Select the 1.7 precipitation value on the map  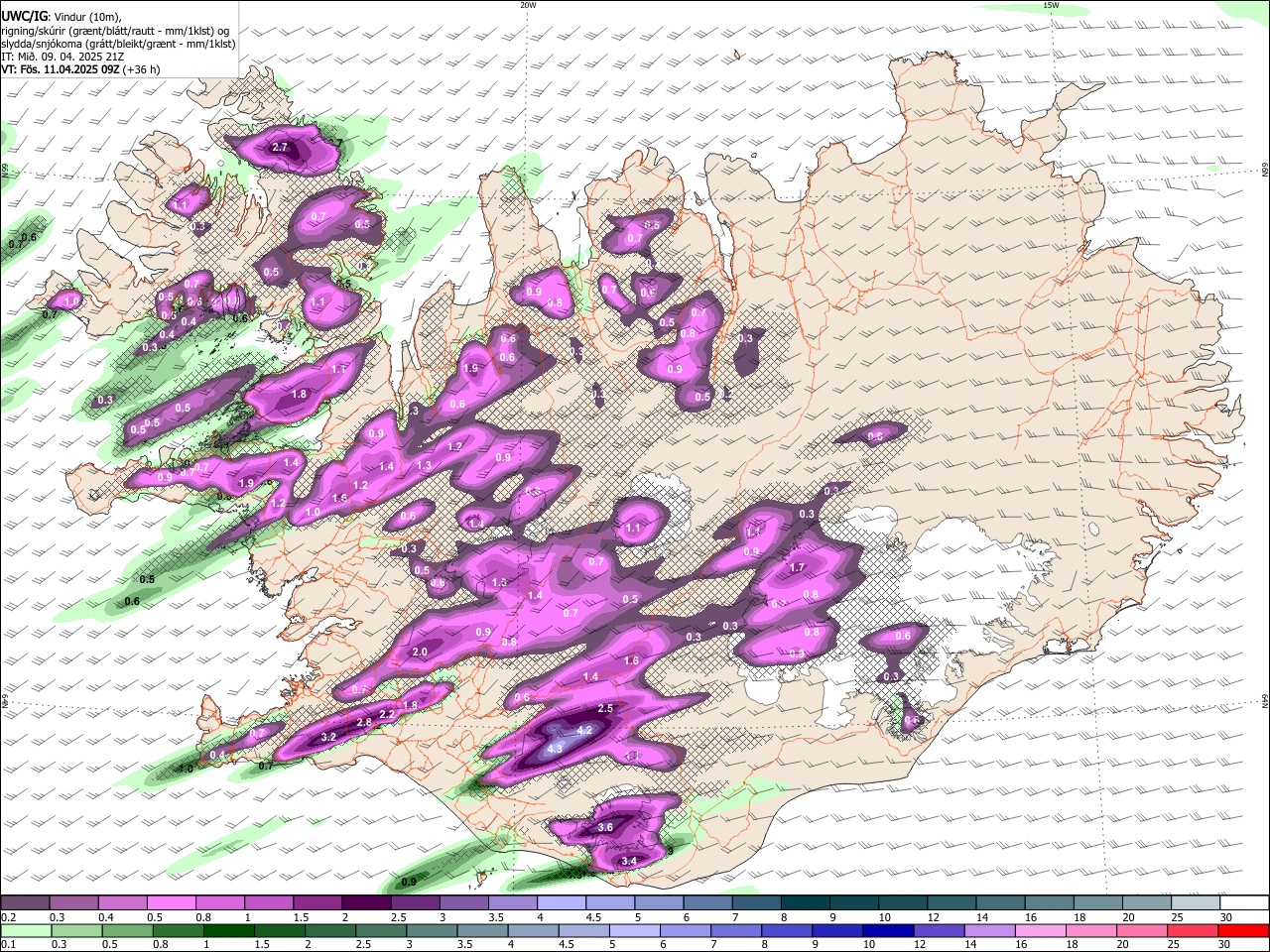(x=797, y=568)
